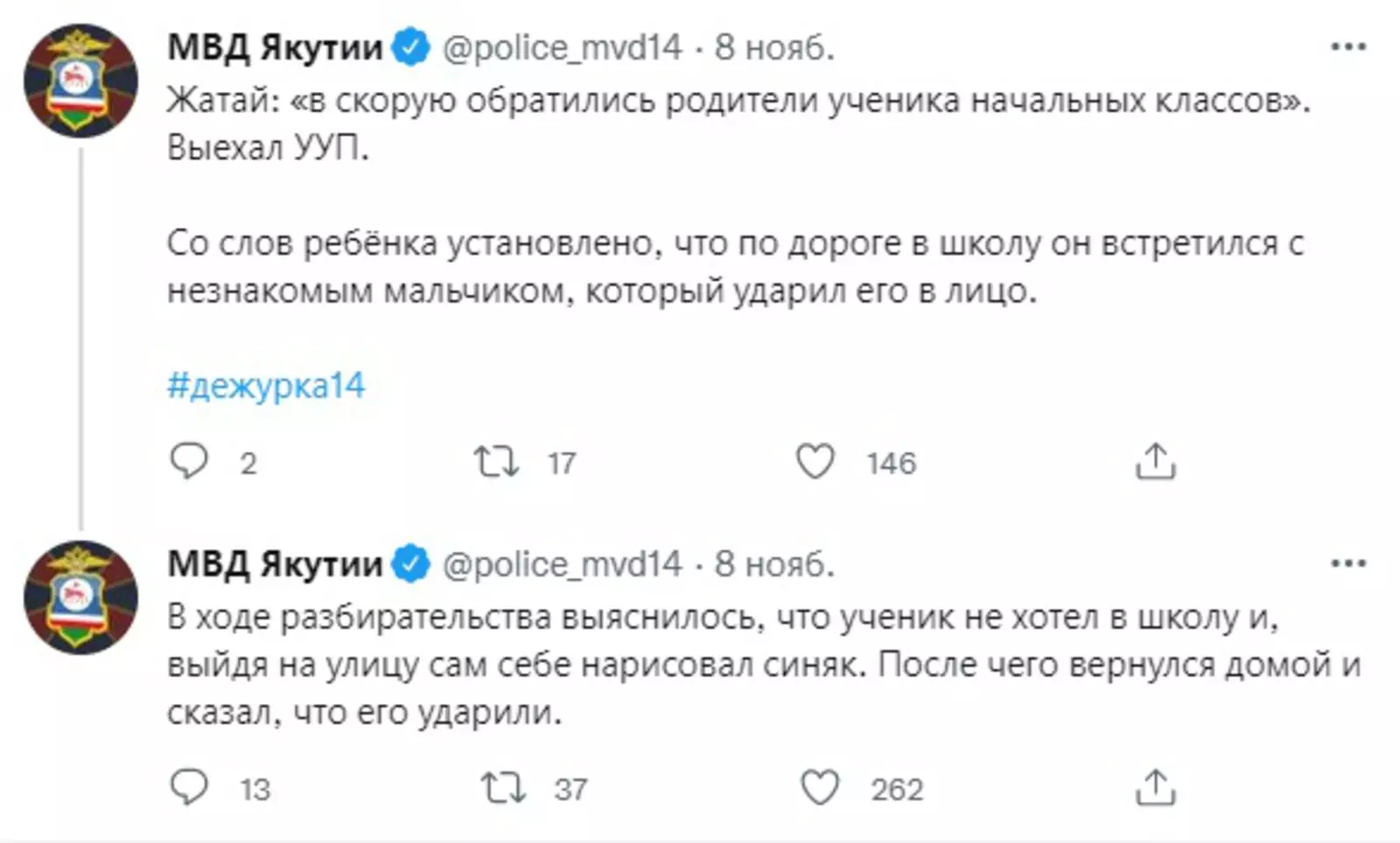Screen dimensions: 1400x843
Task: Click МВД Якутии avatar on second tweet
Action: click(x=80, y=597)
